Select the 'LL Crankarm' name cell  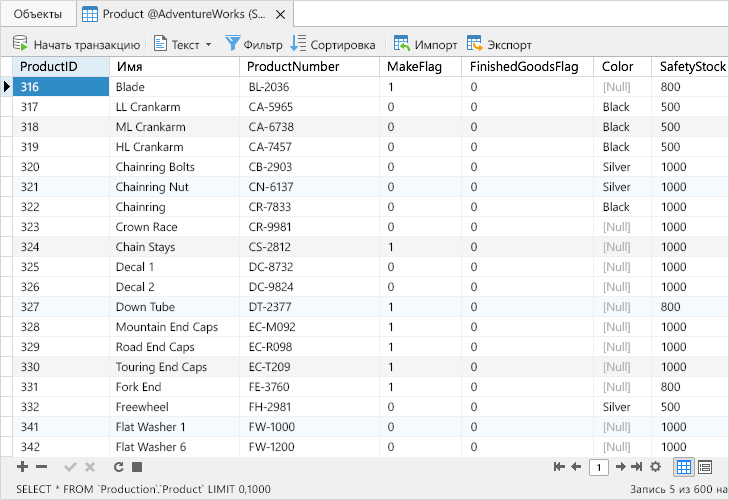(x=174, y=107)
